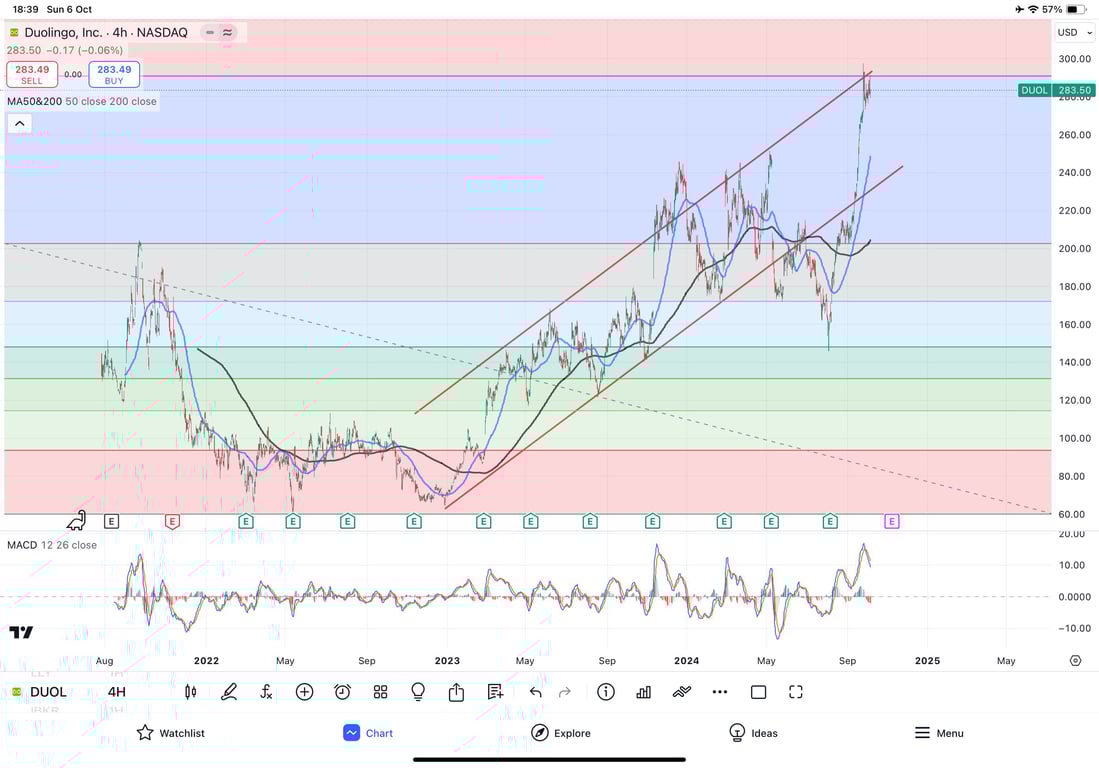1099x768 pixels.
Task: Open the 4H interval selector
Action: click(117, 692)
